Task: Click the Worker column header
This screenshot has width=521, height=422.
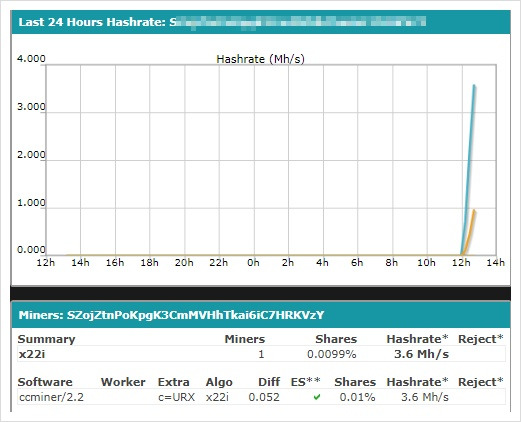Action: pyautogui.click(x=123, y=382)
